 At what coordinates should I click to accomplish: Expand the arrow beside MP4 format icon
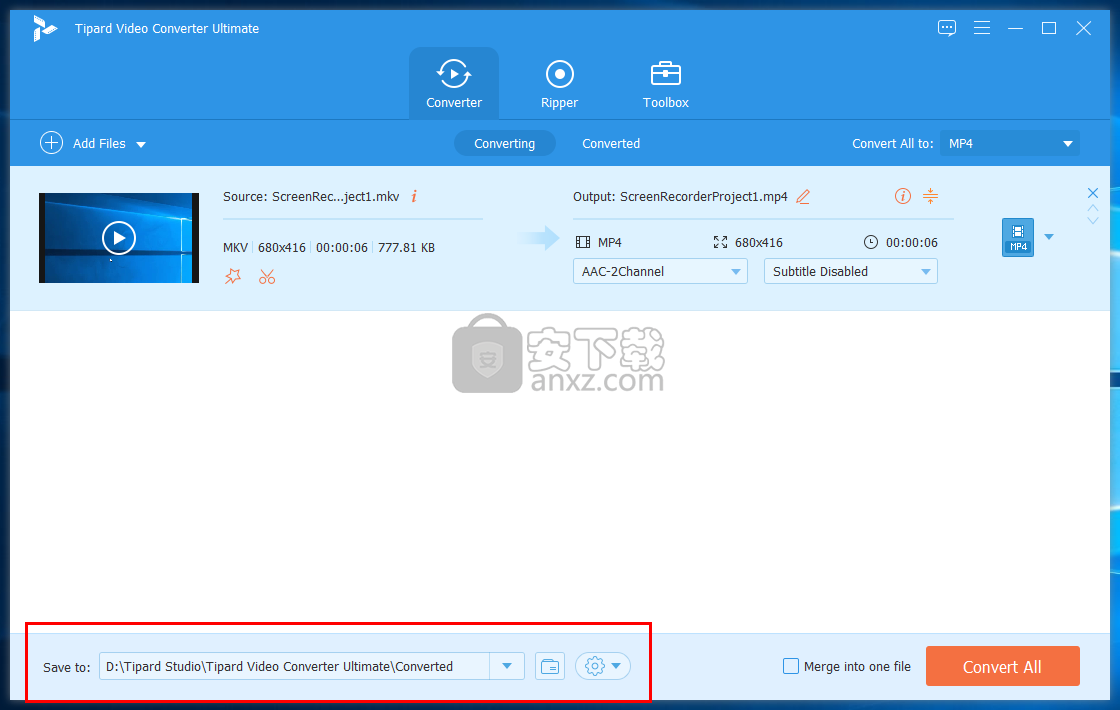1049,236
